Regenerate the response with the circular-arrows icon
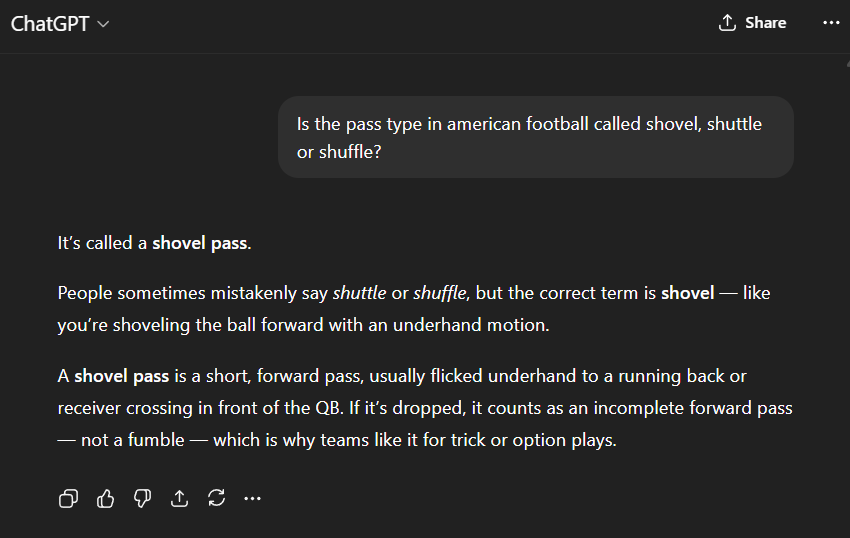The image size is (850, 538). pyautogui.click(x=216, y=498)
